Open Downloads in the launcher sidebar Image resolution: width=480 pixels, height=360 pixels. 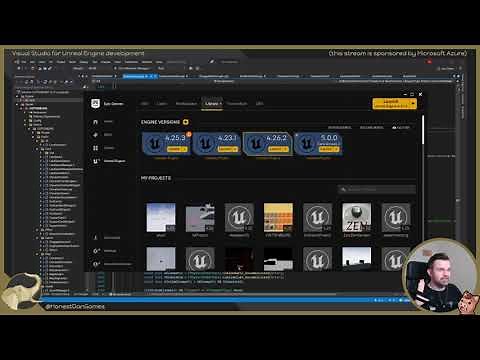coord(107,238)
